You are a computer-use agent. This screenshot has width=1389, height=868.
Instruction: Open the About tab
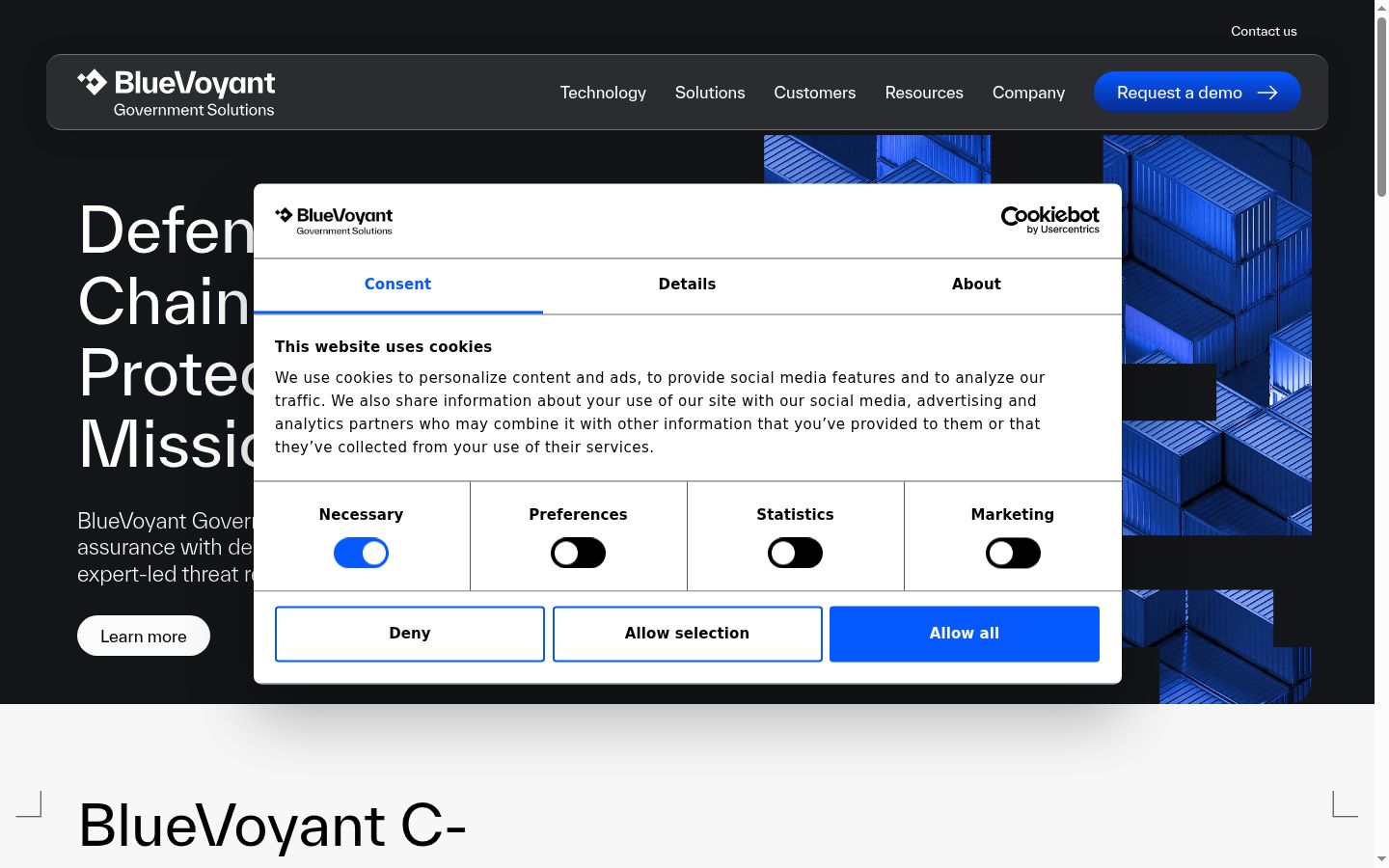[976, 285]
